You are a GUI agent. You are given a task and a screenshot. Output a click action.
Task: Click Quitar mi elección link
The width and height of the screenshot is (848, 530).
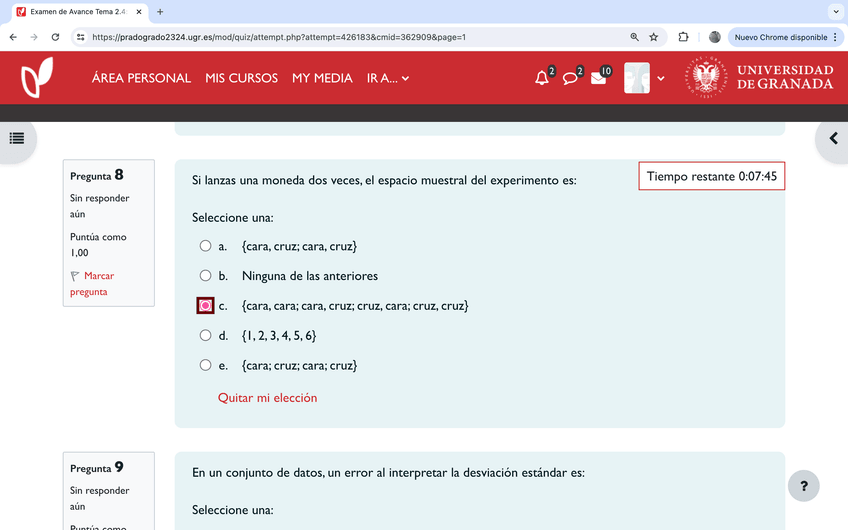(x=267, y=398)
